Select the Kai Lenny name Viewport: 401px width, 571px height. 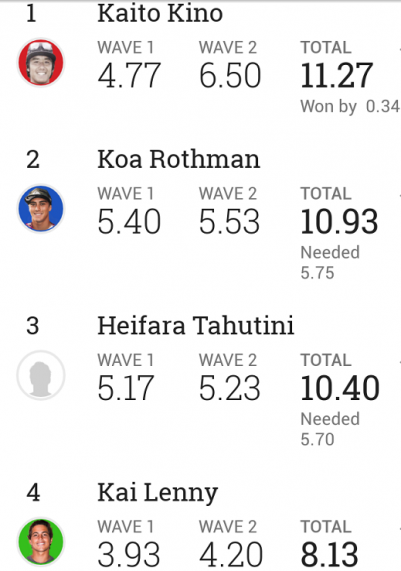point(157,493)
